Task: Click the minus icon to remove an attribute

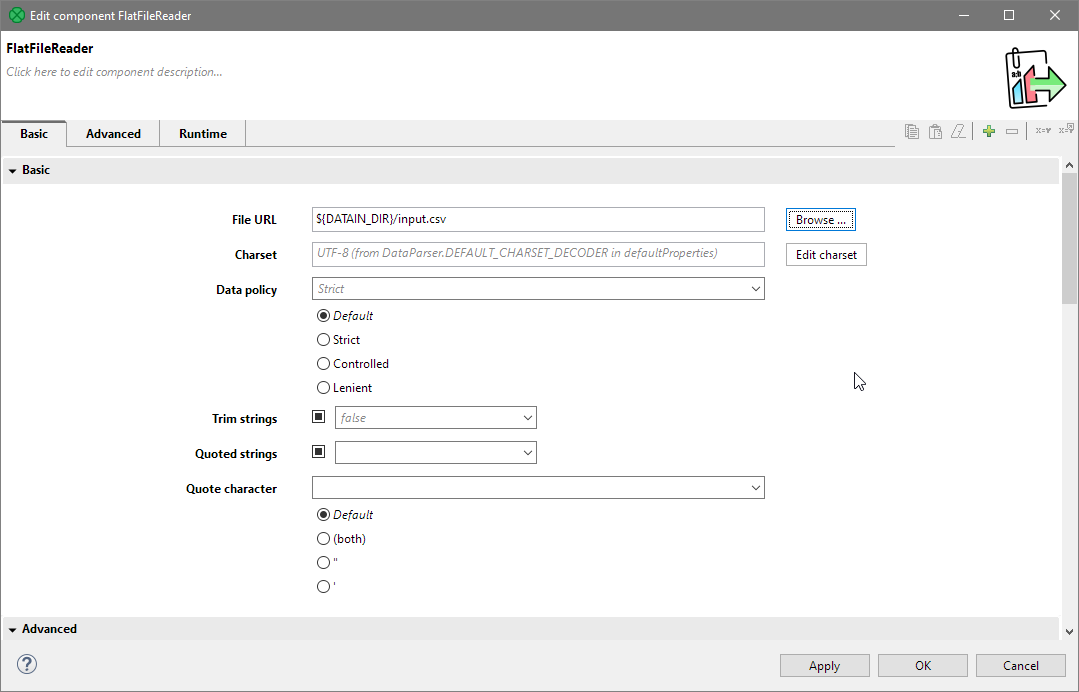Action: [x=1012, y=130]
